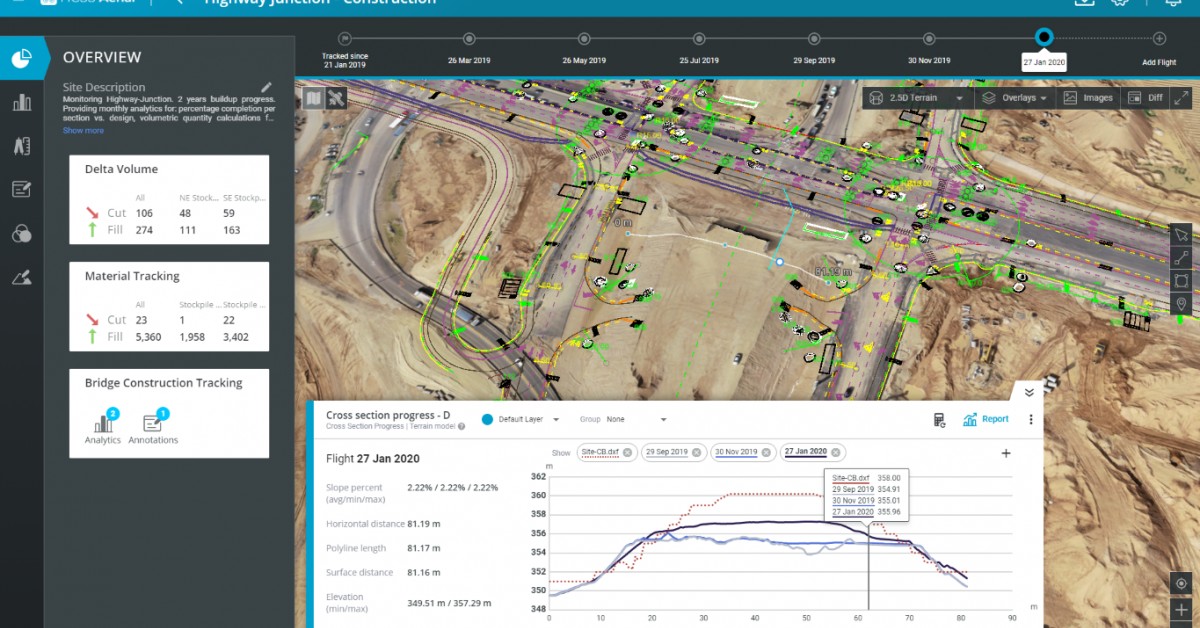Click the blue Default Layer color dot

pyautogui.click(x=487, y=420)
